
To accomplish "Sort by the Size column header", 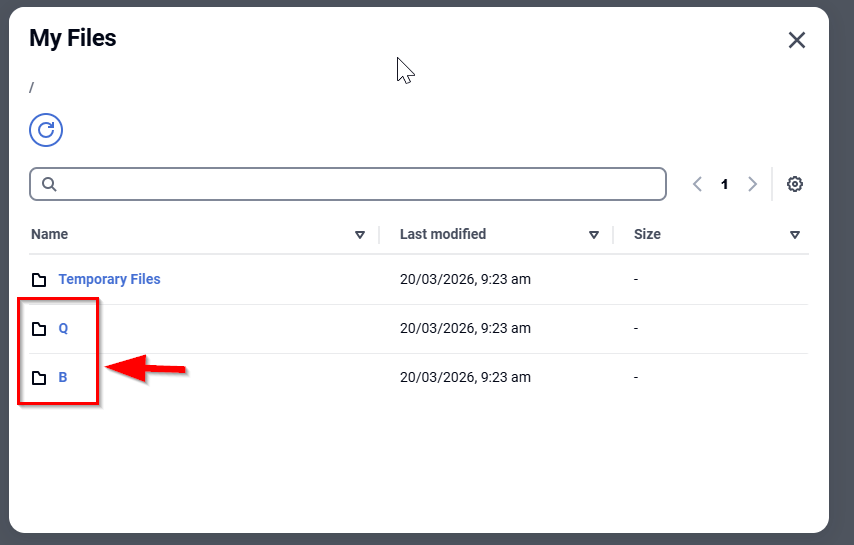I will [x=647, y=234].
